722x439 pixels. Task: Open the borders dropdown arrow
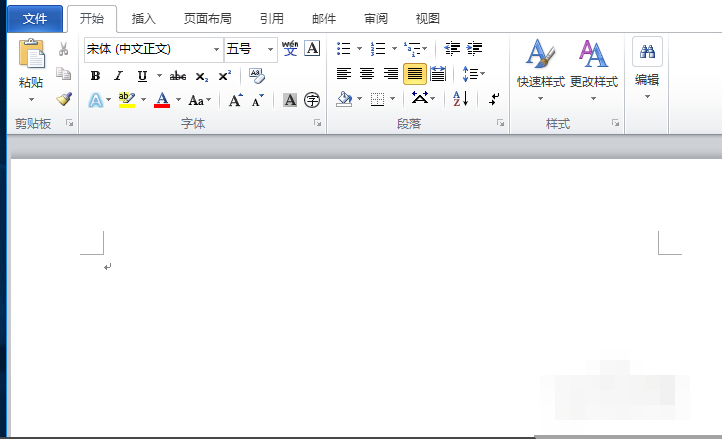pos(392,99)
